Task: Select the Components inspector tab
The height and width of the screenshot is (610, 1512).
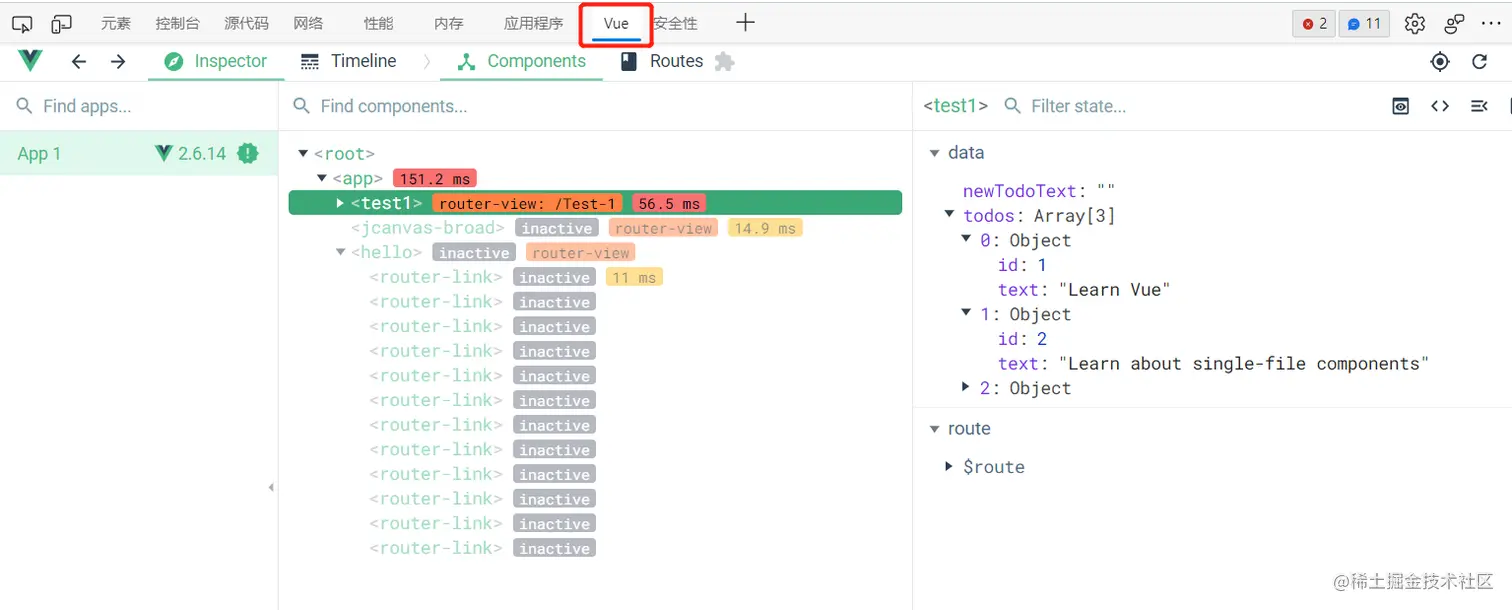Action: pos(521,62)
